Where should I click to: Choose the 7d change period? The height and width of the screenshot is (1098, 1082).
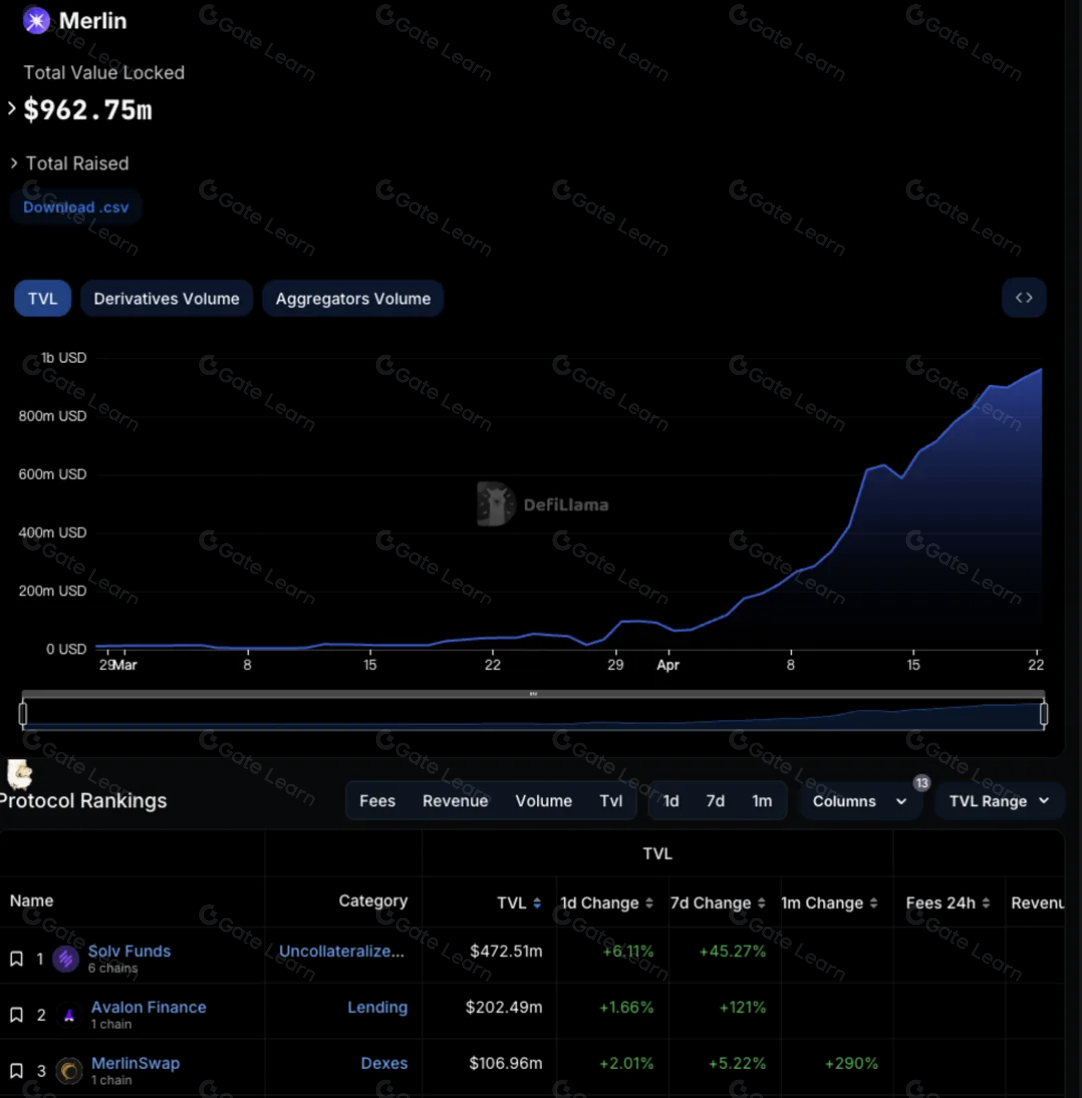(715, 801)
